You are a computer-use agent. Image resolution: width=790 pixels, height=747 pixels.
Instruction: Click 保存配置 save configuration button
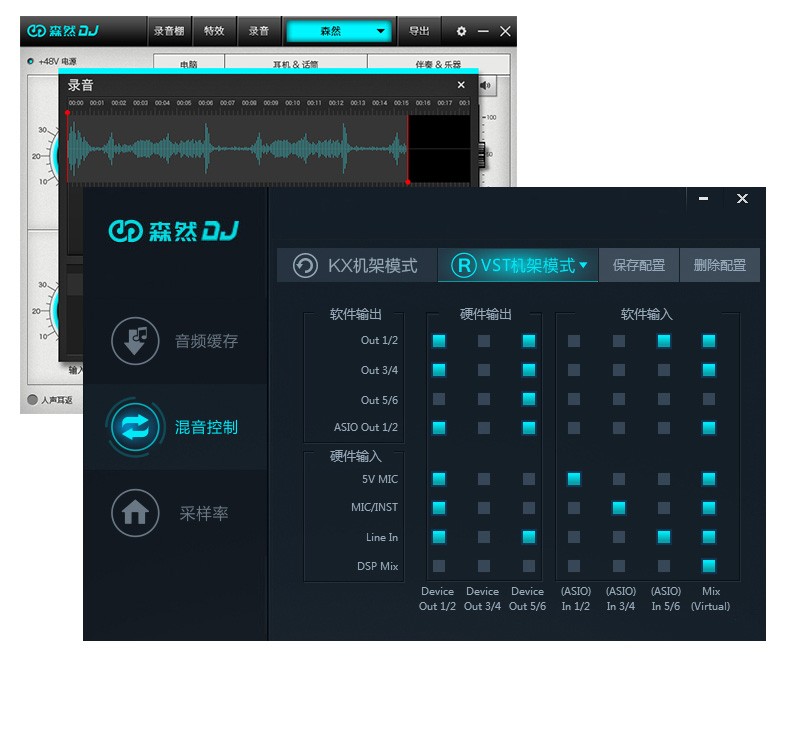(639, 265)
